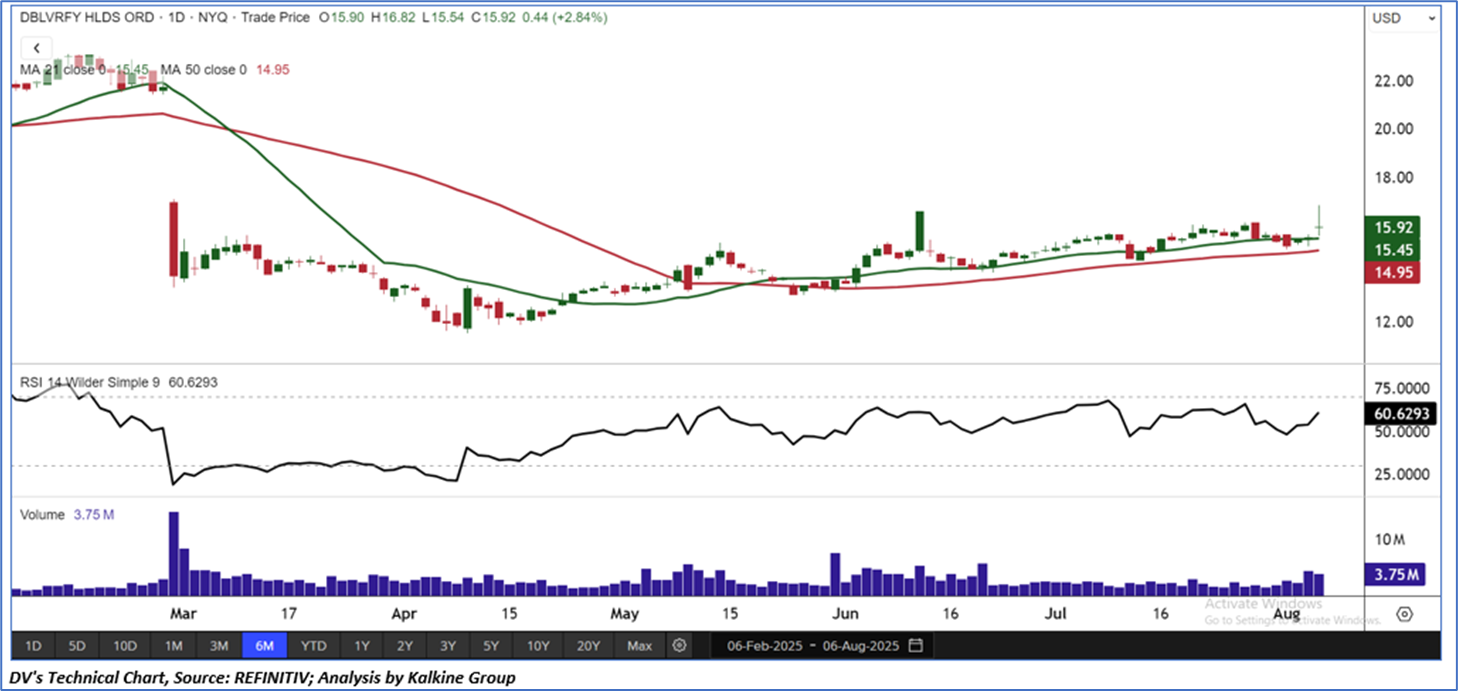Click the 3.75 M volume tag on axis
Screen dimensions: 1458x691
click(x=1393, y=575)
